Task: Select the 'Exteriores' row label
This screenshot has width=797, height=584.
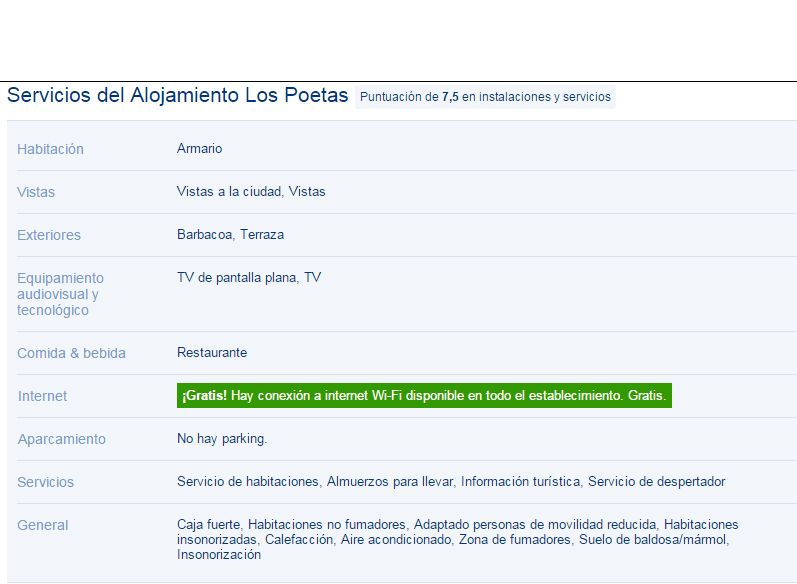Action: [x=49, y=235]
